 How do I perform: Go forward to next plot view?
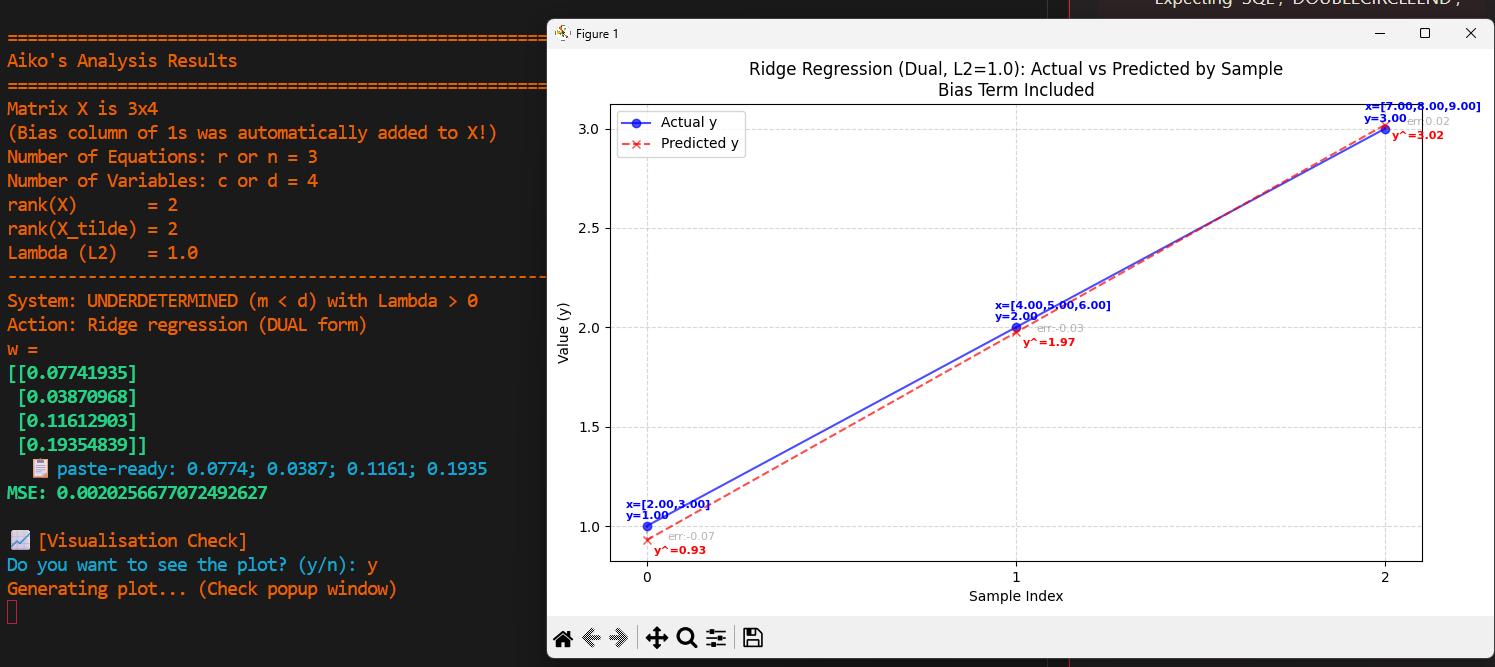pyautogui.click(x=618, y=638)
